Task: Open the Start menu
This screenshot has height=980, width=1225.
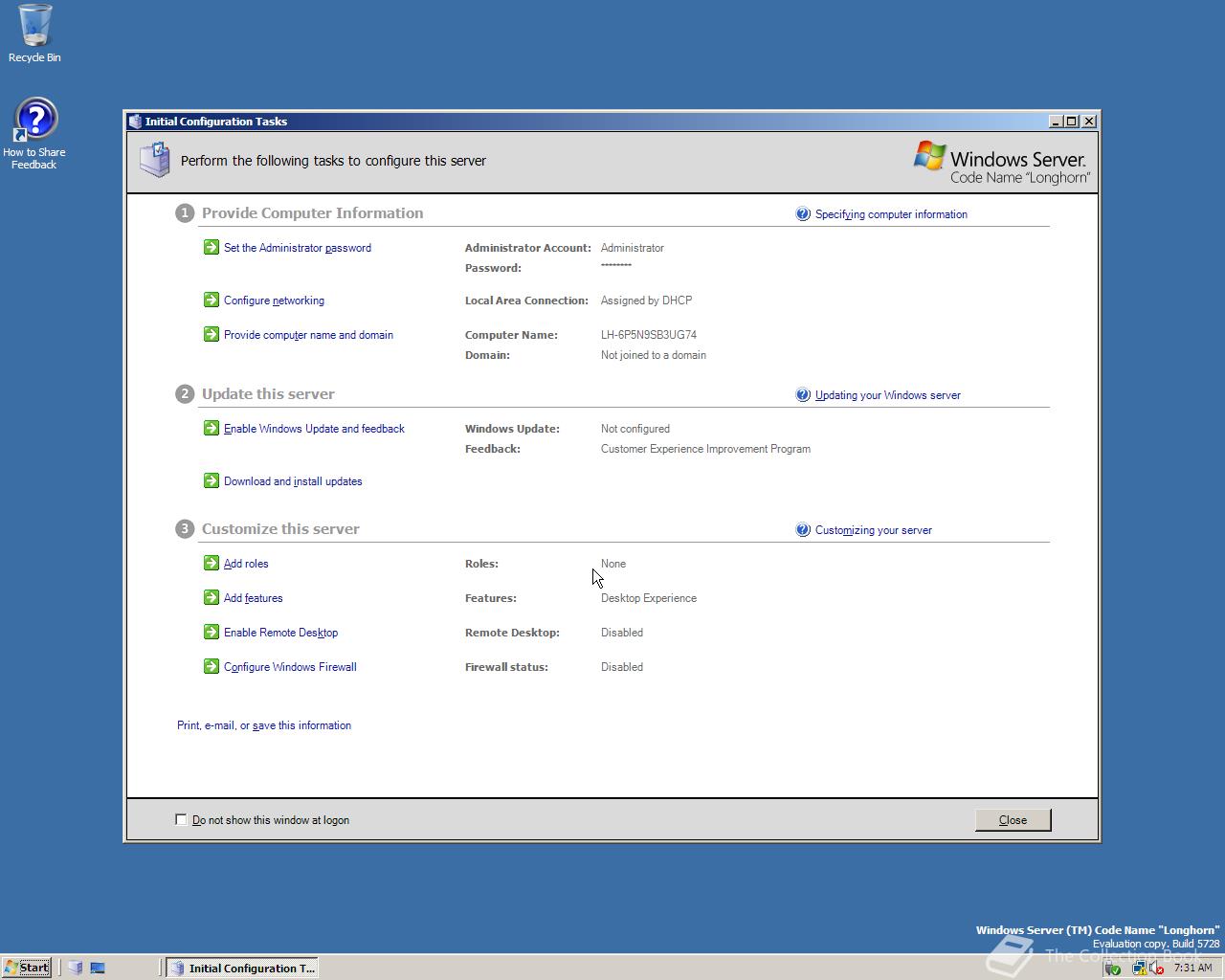Action: coord(27,968)
